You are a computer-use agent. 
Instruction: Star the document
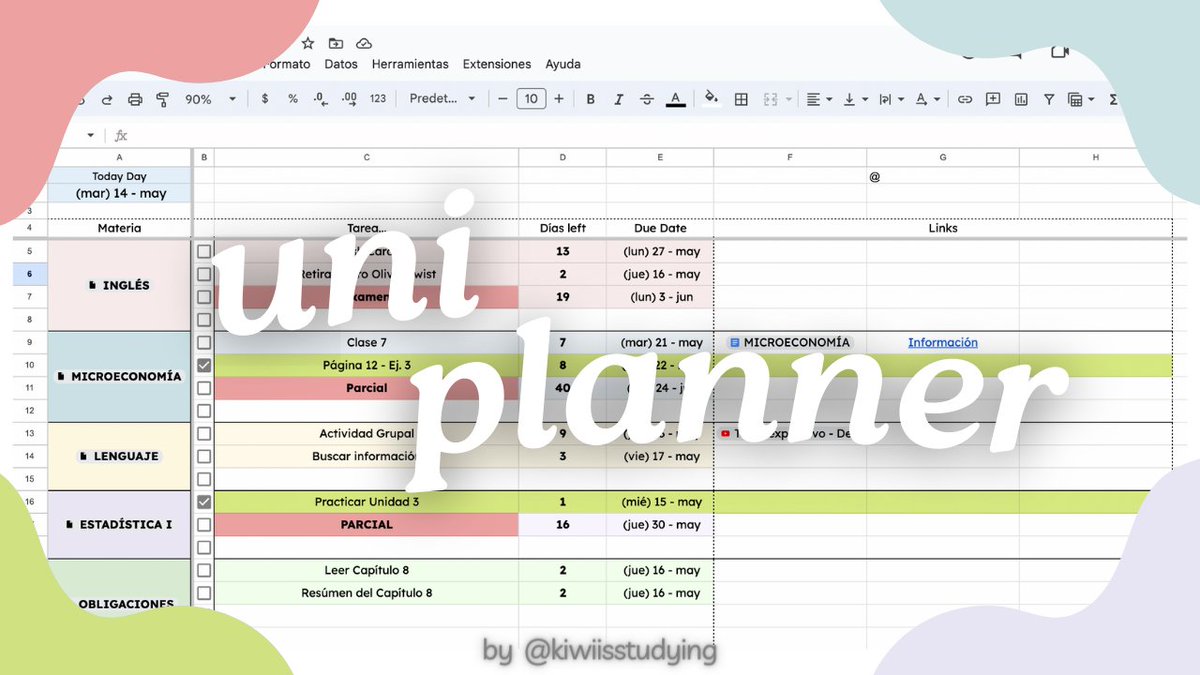(308, 43)
